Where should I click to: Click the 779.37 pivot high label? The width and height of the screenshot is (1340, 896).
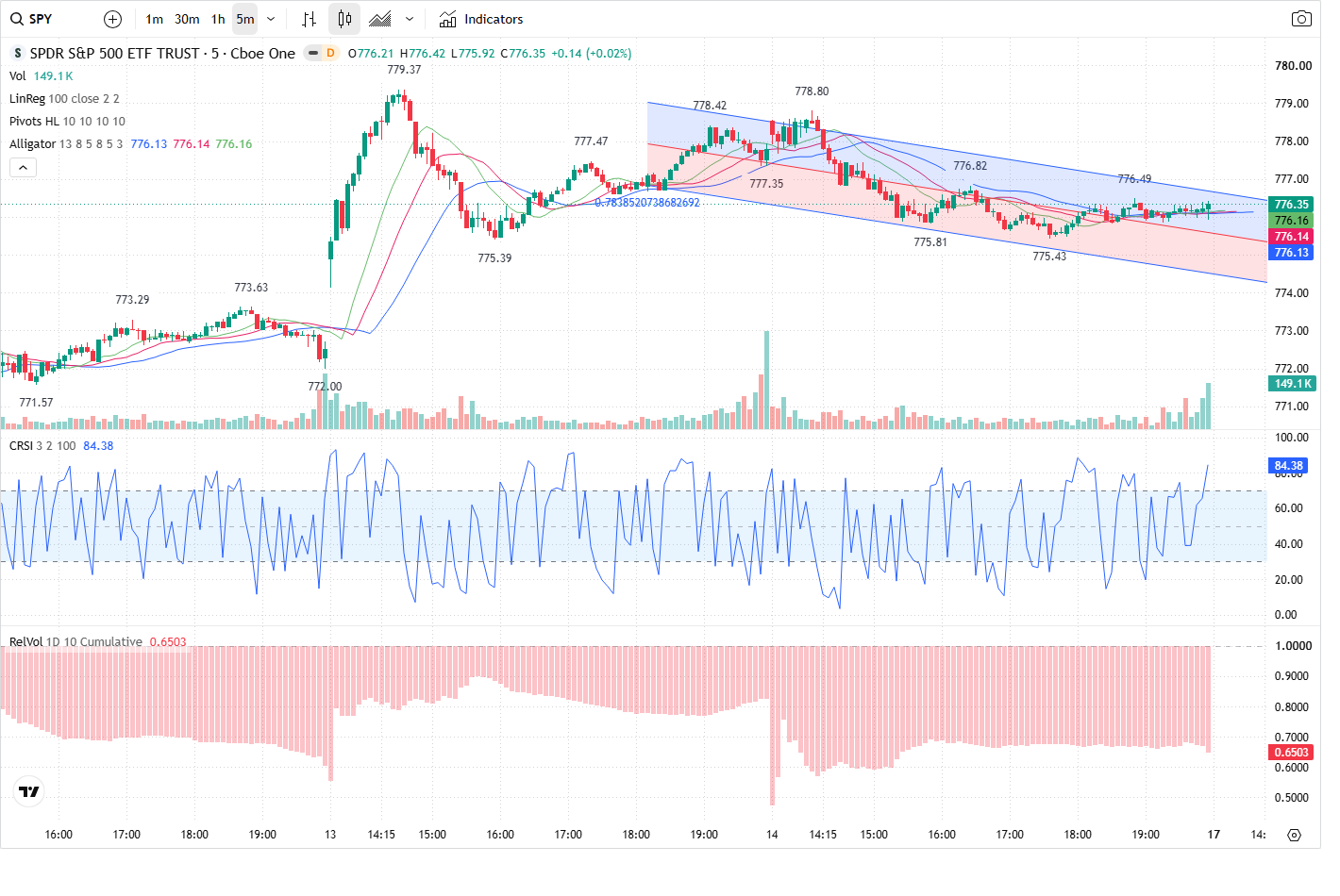click(404, 70)
